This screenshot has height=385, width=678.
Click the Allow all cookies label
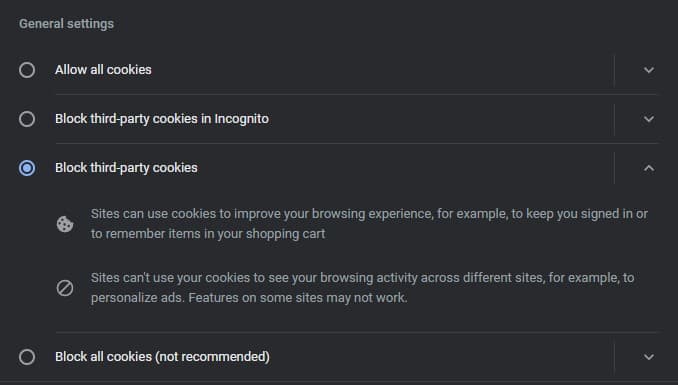103,70
